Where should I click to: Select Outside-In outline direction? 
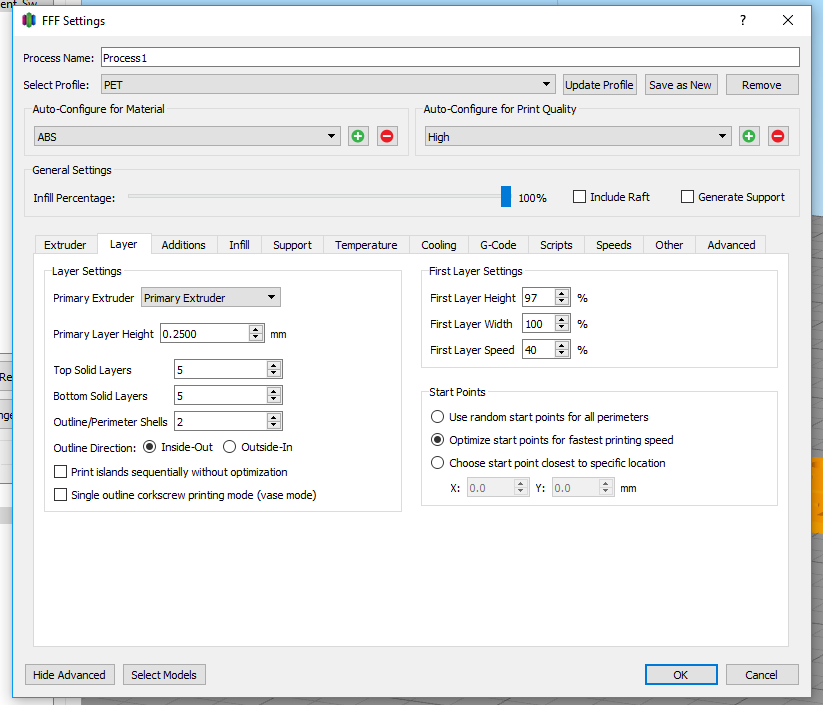[229, 447]
